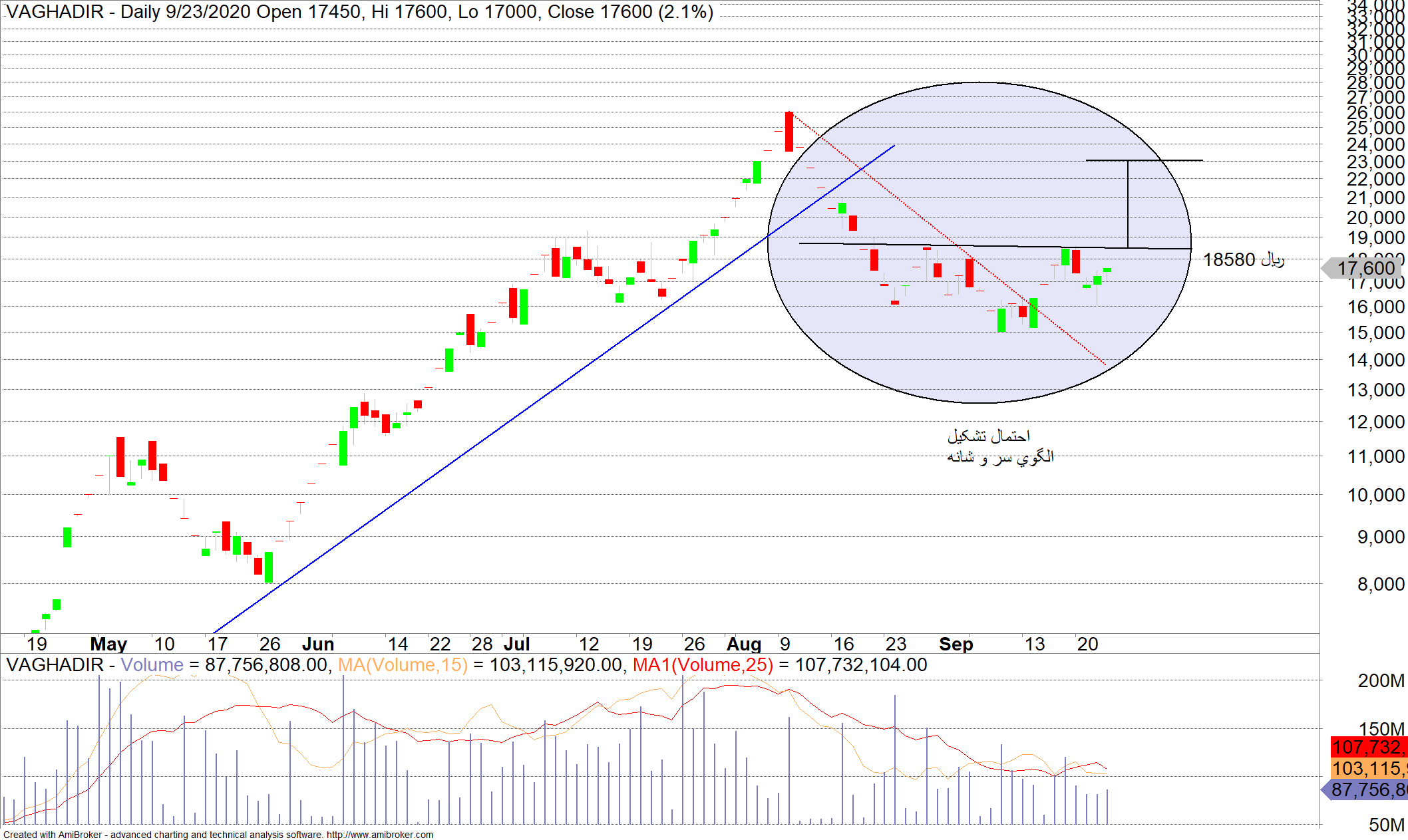Click the Persian head-and-shoulders text annotation
The image size is (1408, 840).
click(x=999, y=446)
